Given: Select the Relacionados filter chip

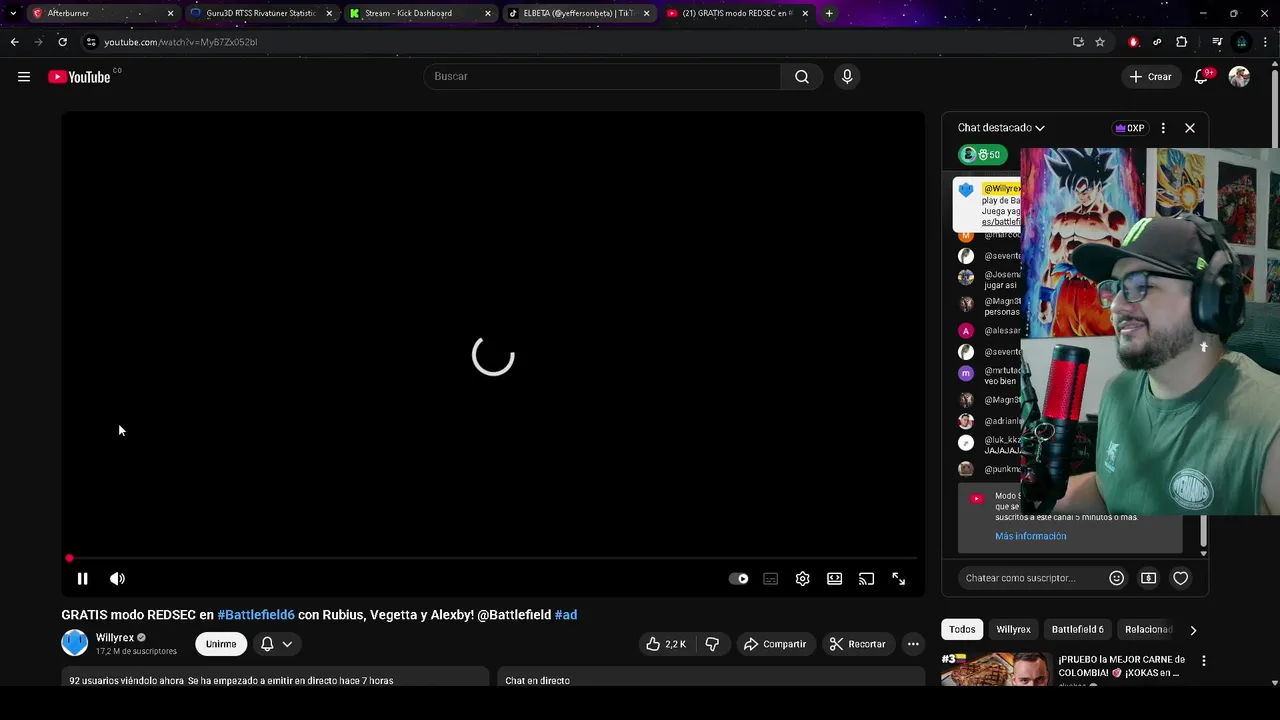Looking at the screenshot, I should (x=1148, y=630).
